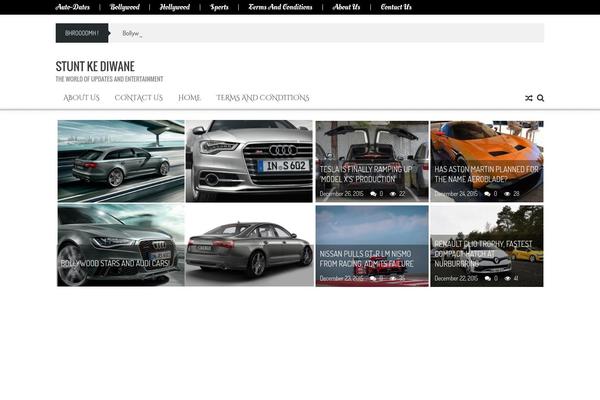Open Bollywood category in top bar
Image resolution: width=600 pixels, height=400 pixels.
pos(125,7)
